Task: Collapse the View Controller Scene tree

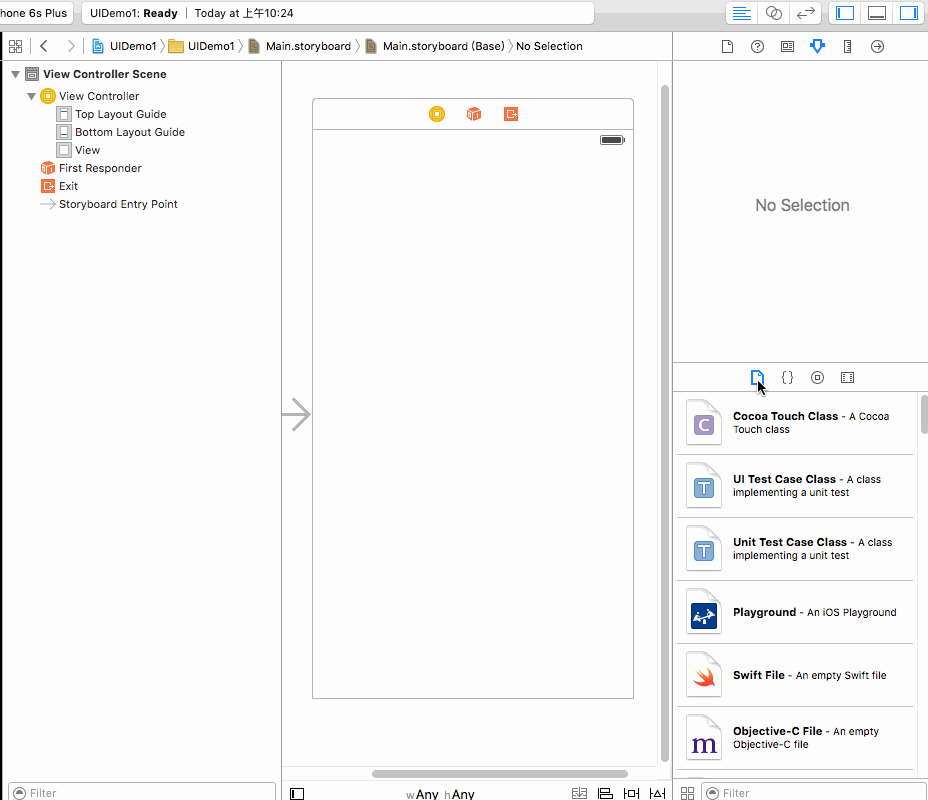Action: [x=15, y=73]
